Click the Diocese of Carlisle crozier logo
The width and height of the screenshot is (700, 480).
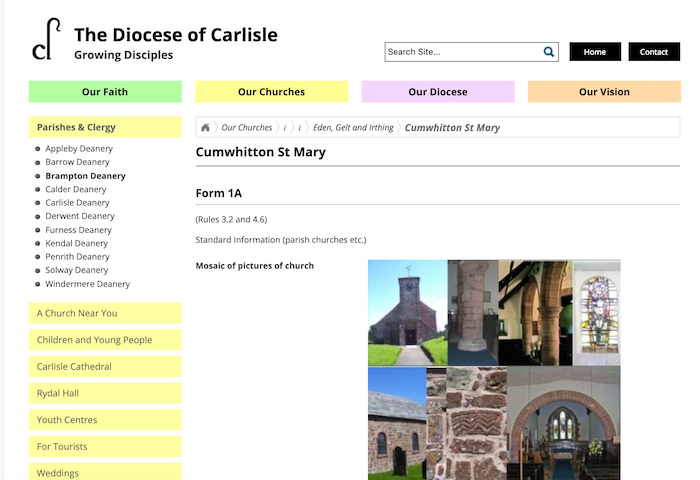coord(47,41)
